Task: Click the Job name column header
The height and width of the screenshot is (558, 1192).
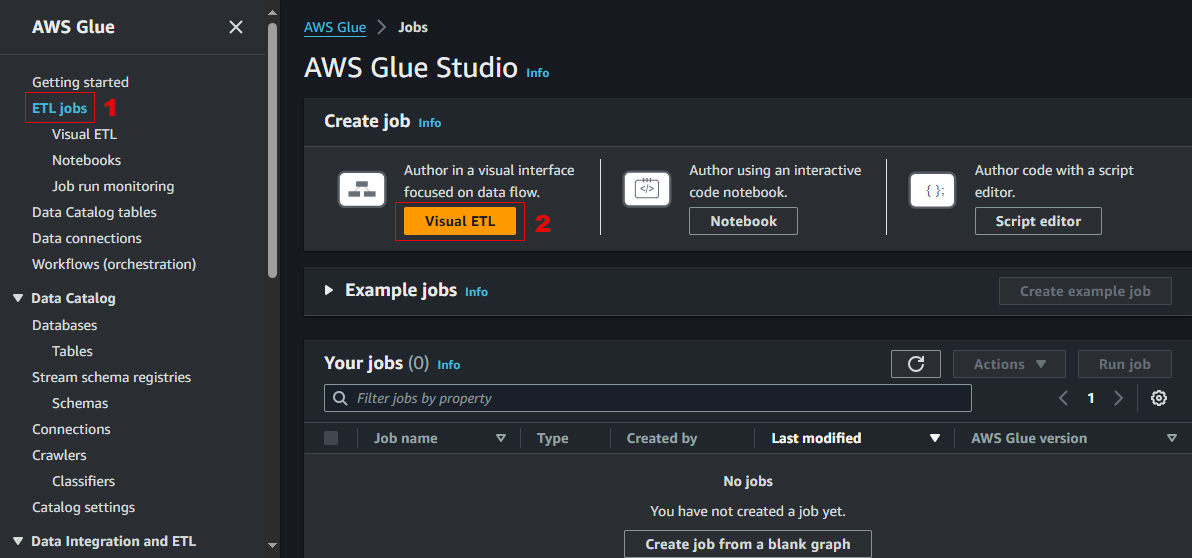Action: pyautogui.click(x=405, y=438)
